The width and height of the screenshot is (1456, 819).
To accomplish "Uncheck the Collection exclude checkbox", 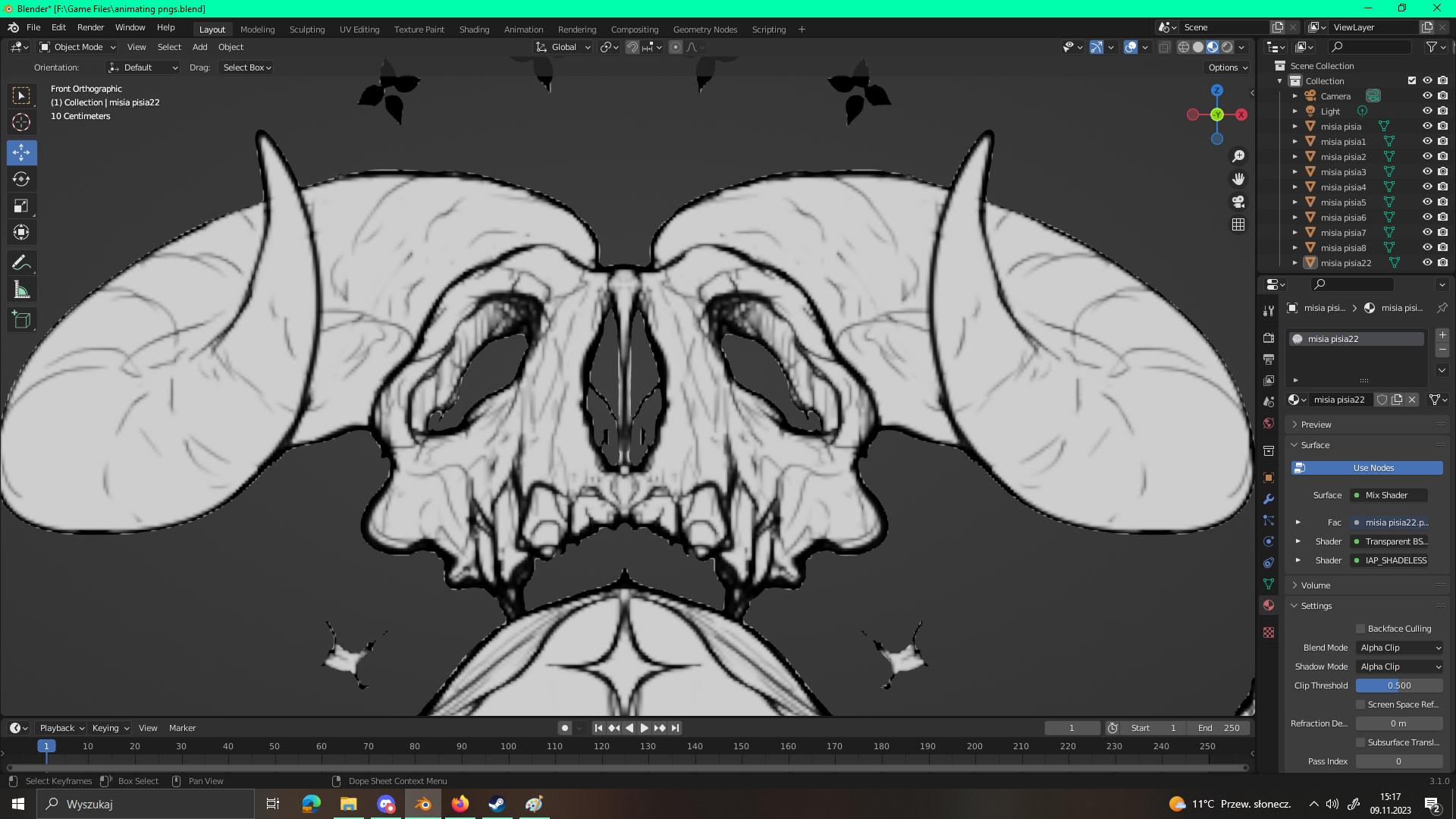I will (x=1412, y=81).
